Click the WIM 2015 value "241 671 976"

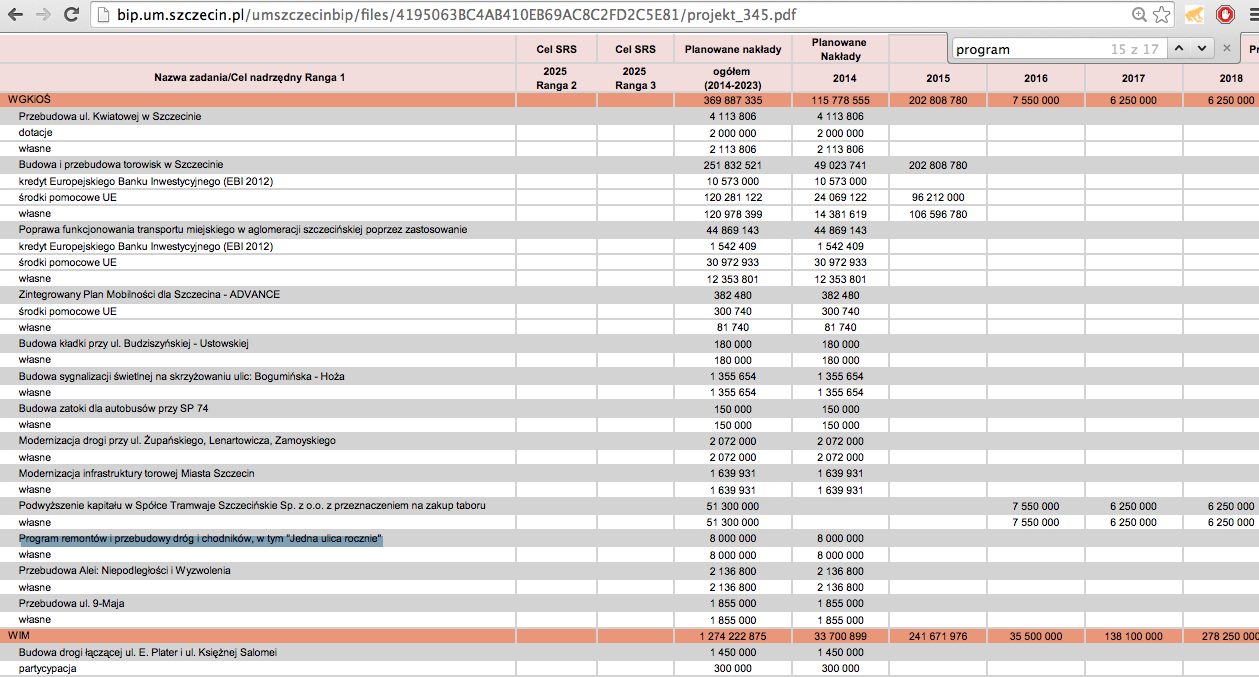[938, 636]
